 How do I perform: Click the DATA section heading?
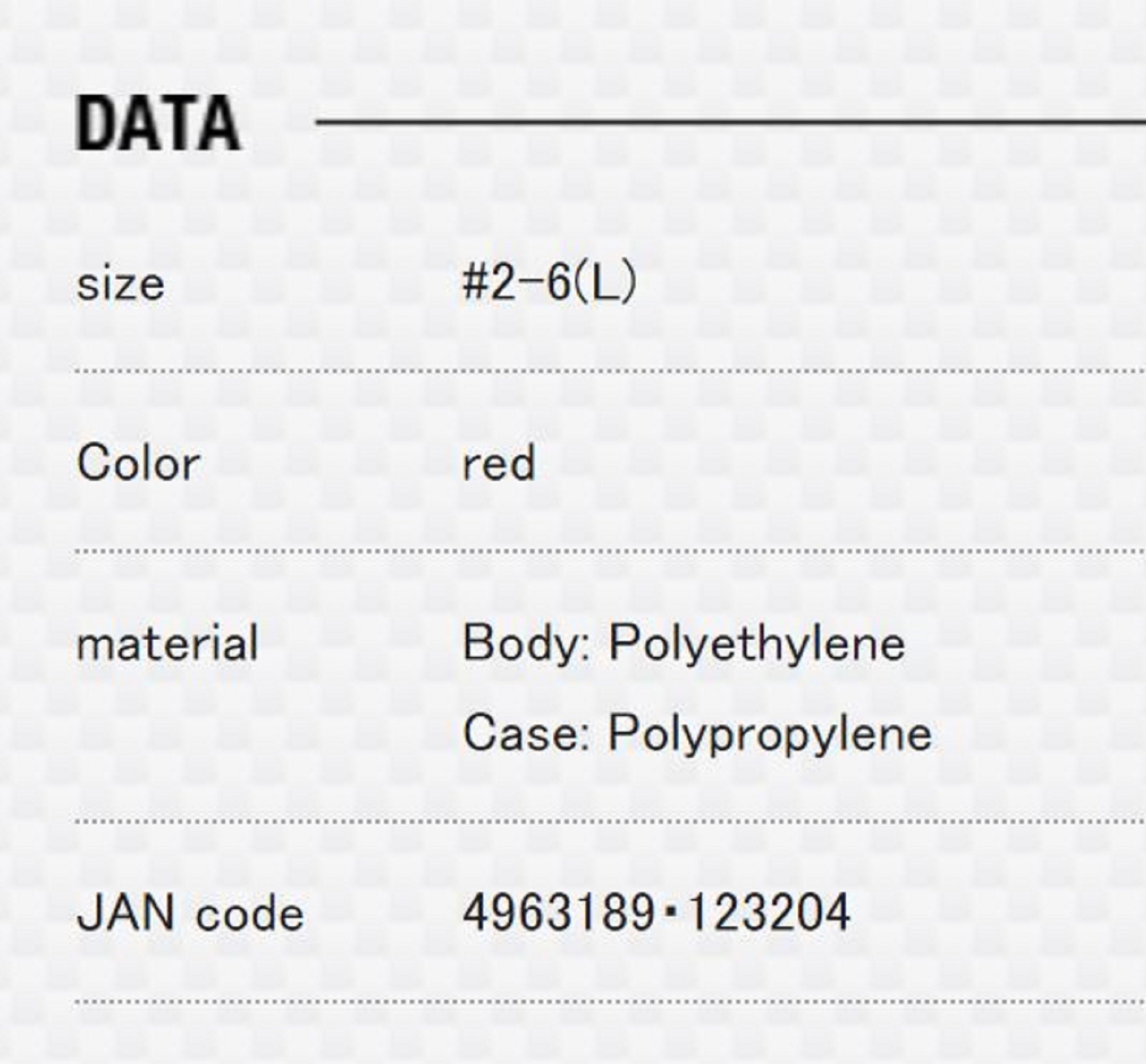pos(158,124)
